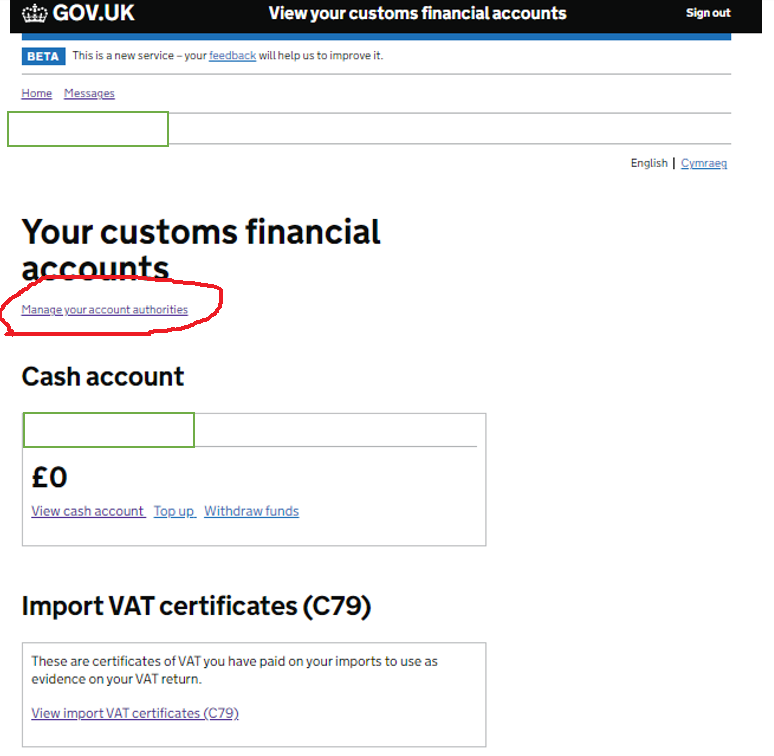Open the Messages navigation link
The width and height of the screenshot is (774, 756).
89,93
